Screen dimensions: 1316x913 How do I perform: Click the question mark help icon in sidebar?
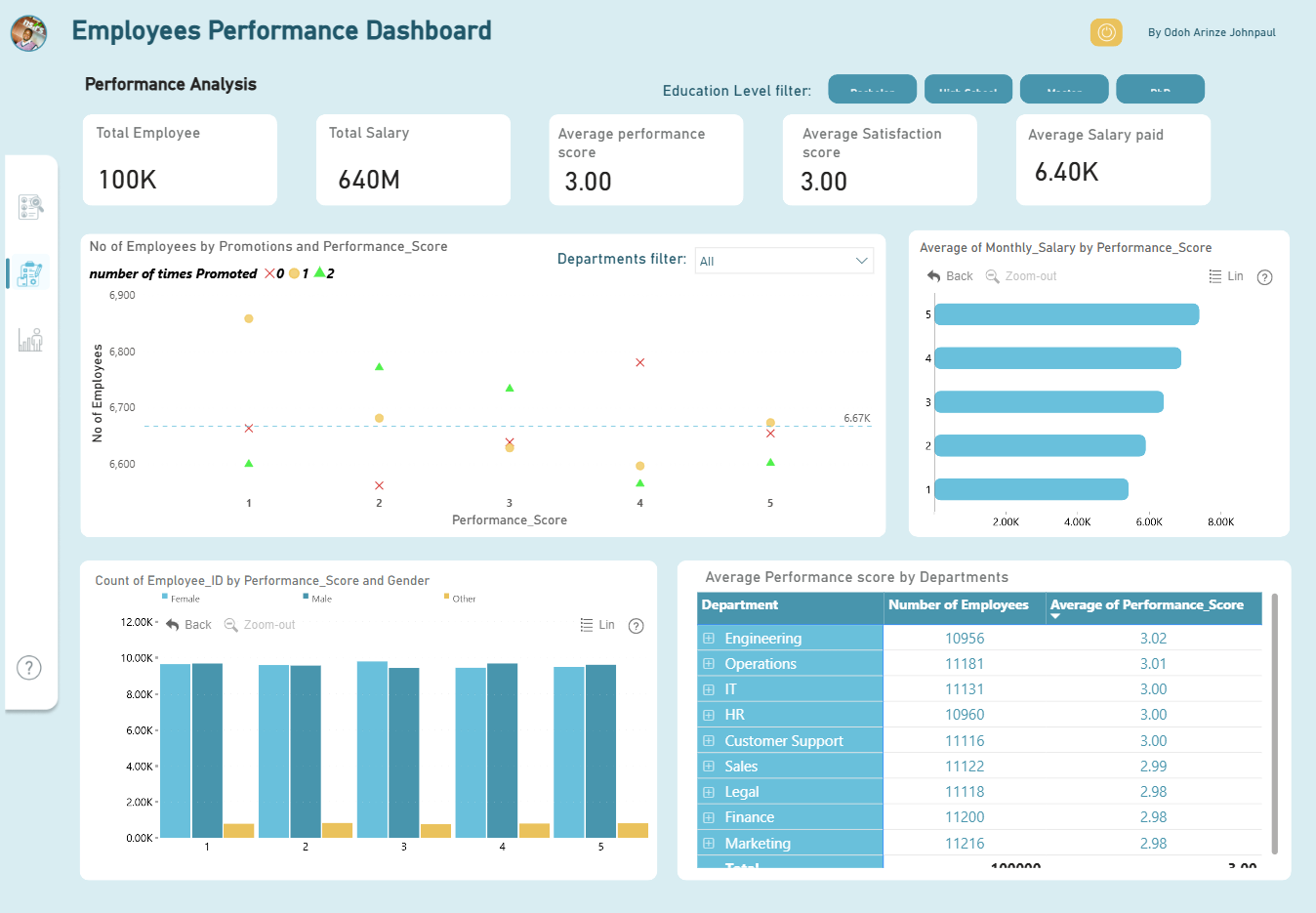(x=29, y=668)
